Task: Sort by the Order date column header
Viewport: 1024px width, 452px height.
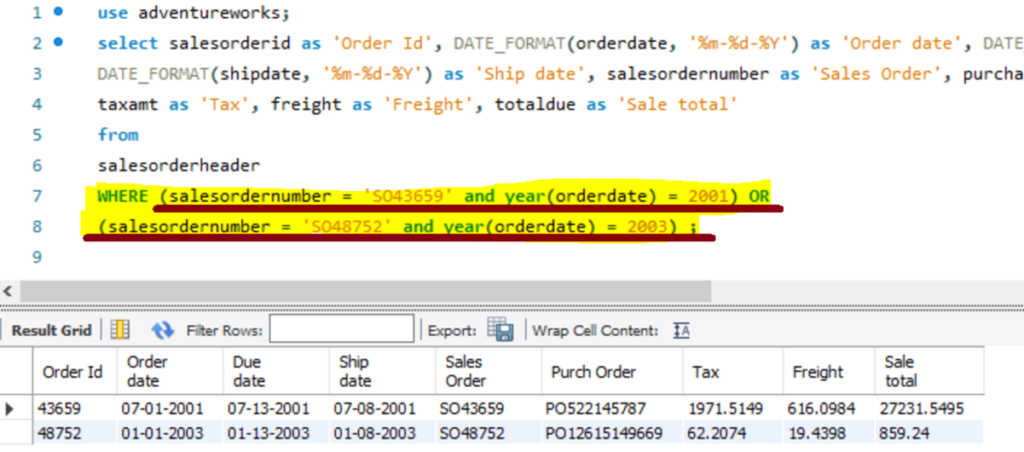Action: [x=170, y=372]
